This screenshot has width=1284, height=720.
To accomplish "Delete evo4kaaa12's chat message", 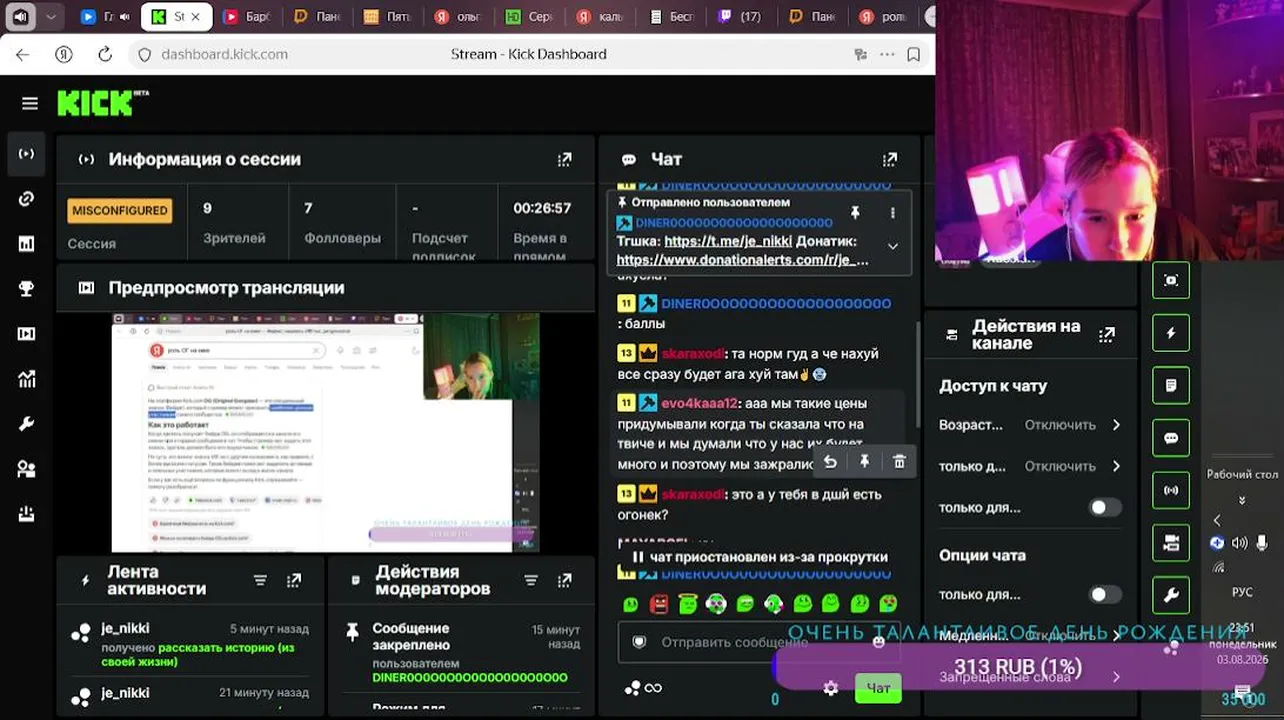I will pyautogui.click(x=899, y=461).
